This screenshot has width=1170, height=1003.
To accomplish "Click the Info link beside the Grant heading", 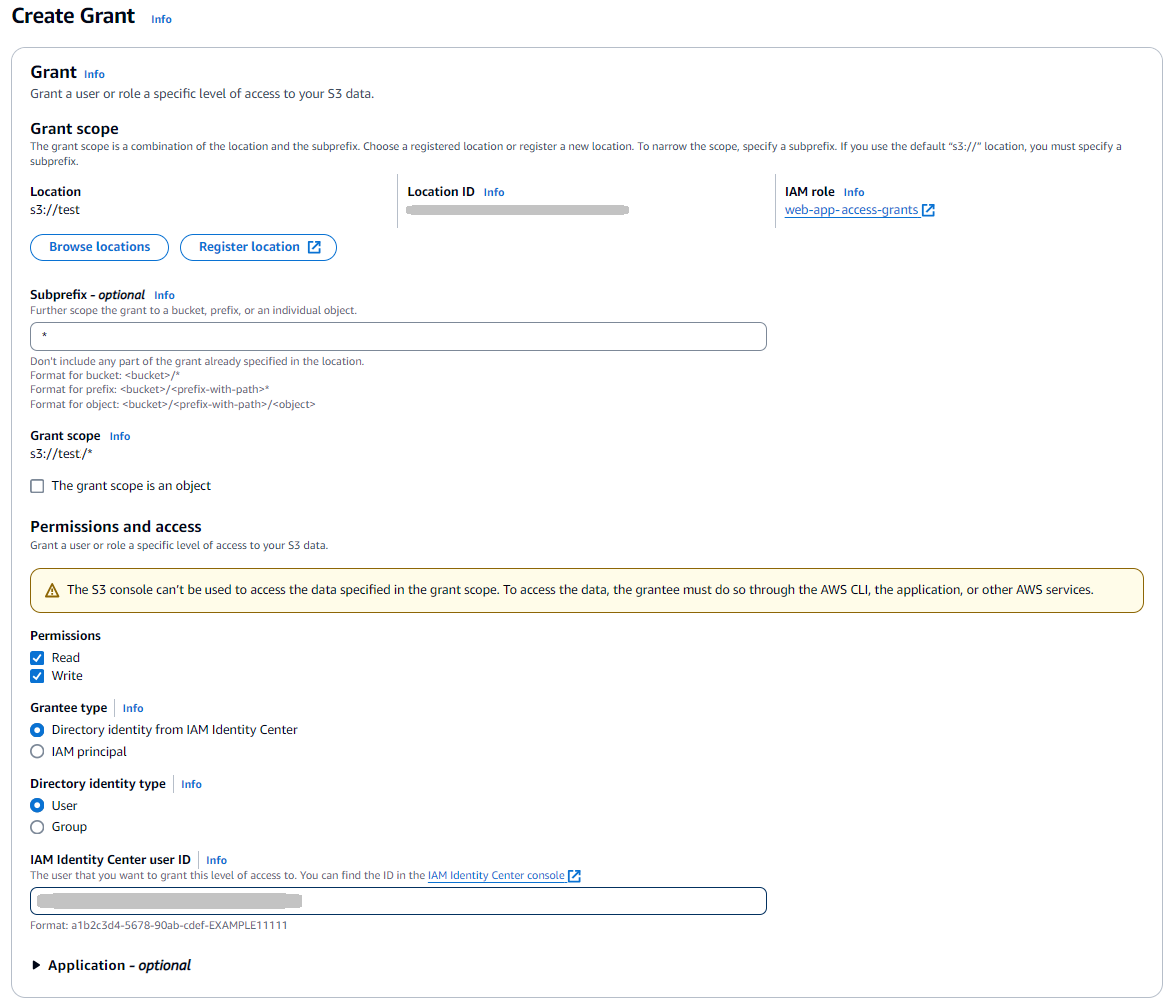I will [94, 73].
